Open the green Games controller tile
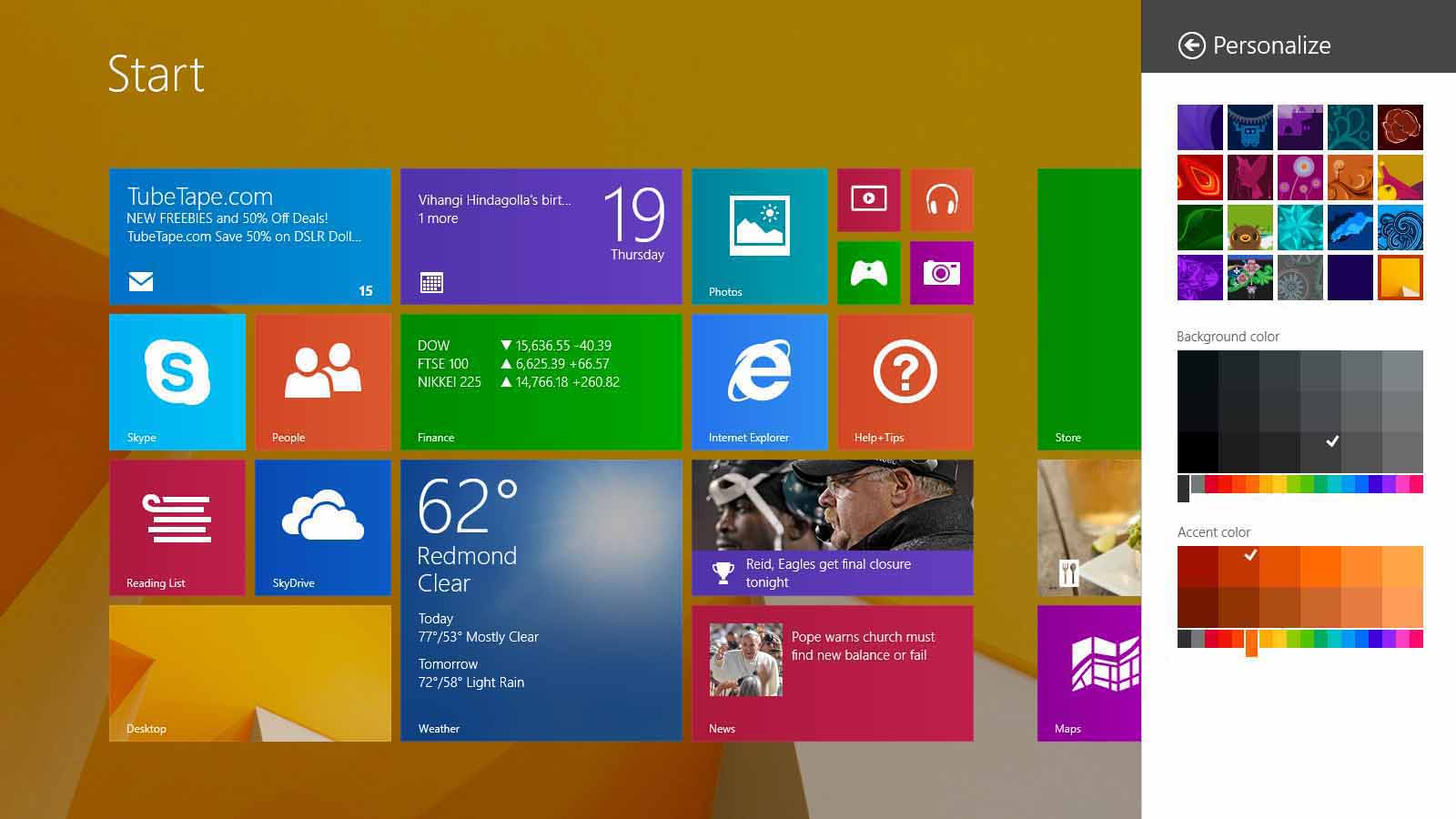The height and width of the screenshot is (819, 1456). pos(869,273)
